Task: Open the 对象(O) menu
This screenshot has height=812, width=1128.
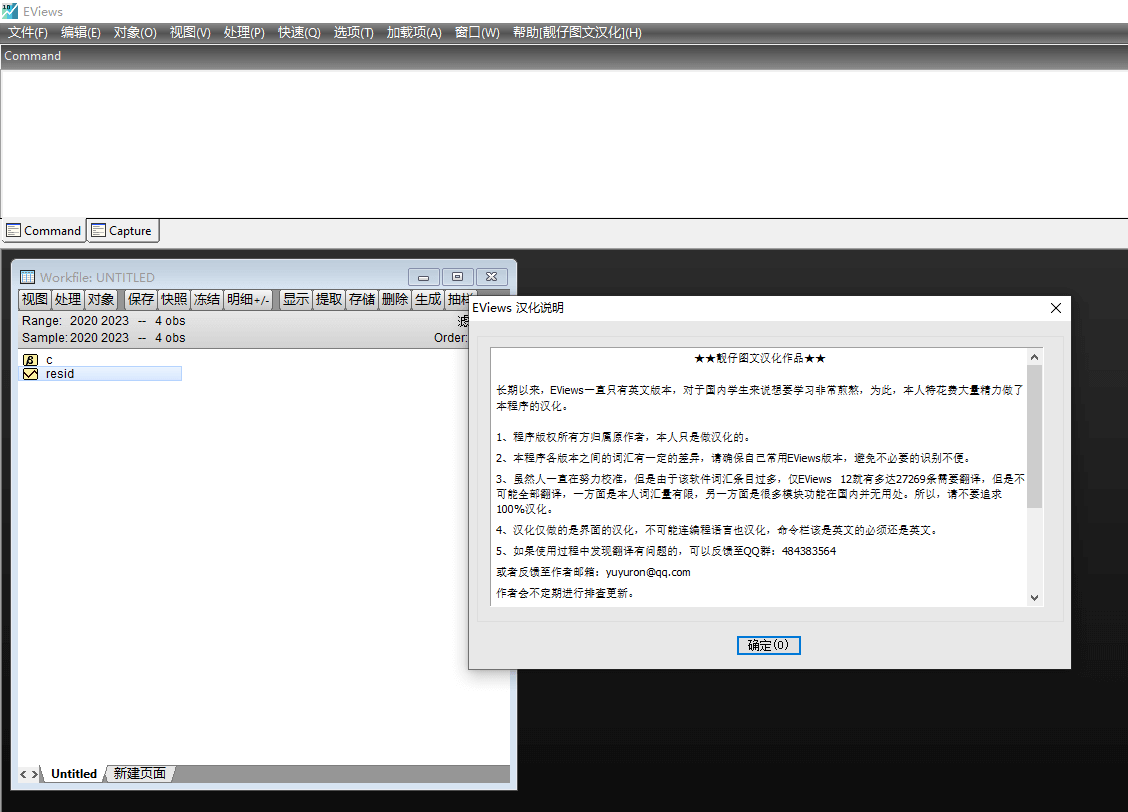Action: pos(135,32)
